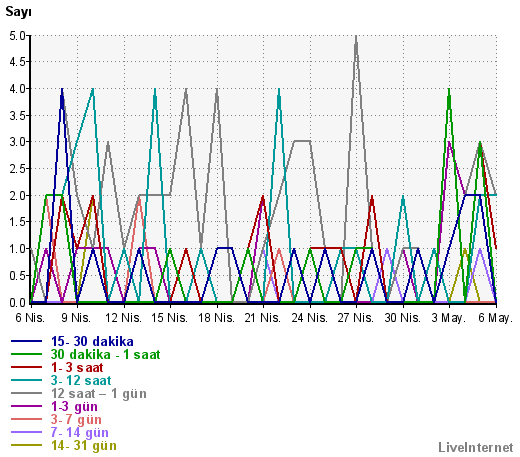The width and height of the screenshot is (520, 457).
Task: Click the green legend line swatch
Action: tap(26, 354)
